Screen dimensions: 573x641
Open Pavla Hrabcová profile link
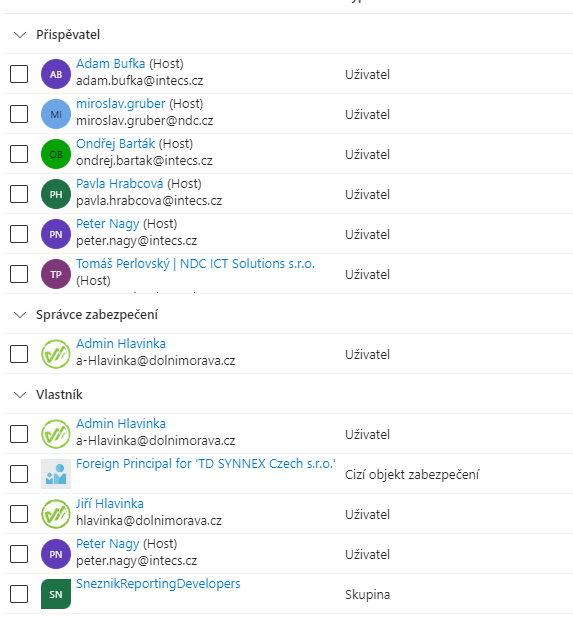click(119, 184)
